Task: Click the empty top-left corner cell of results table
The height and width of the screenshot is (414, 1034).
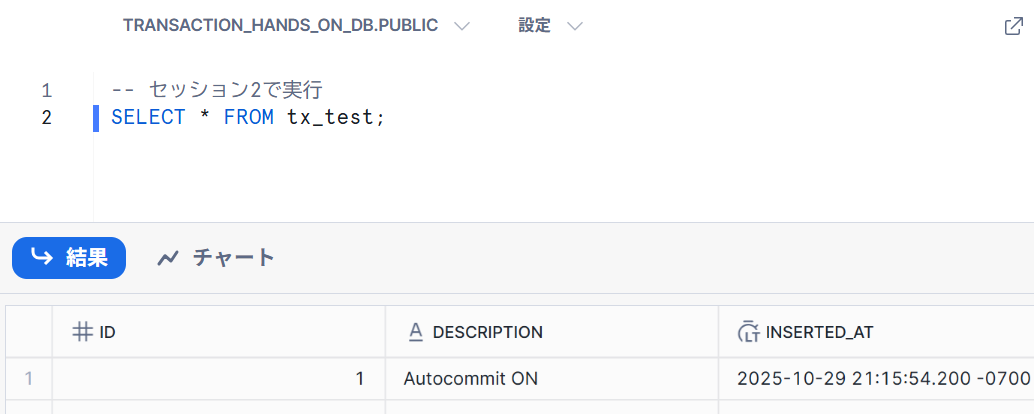Action: pyautogui.click(x=29, y=332)
